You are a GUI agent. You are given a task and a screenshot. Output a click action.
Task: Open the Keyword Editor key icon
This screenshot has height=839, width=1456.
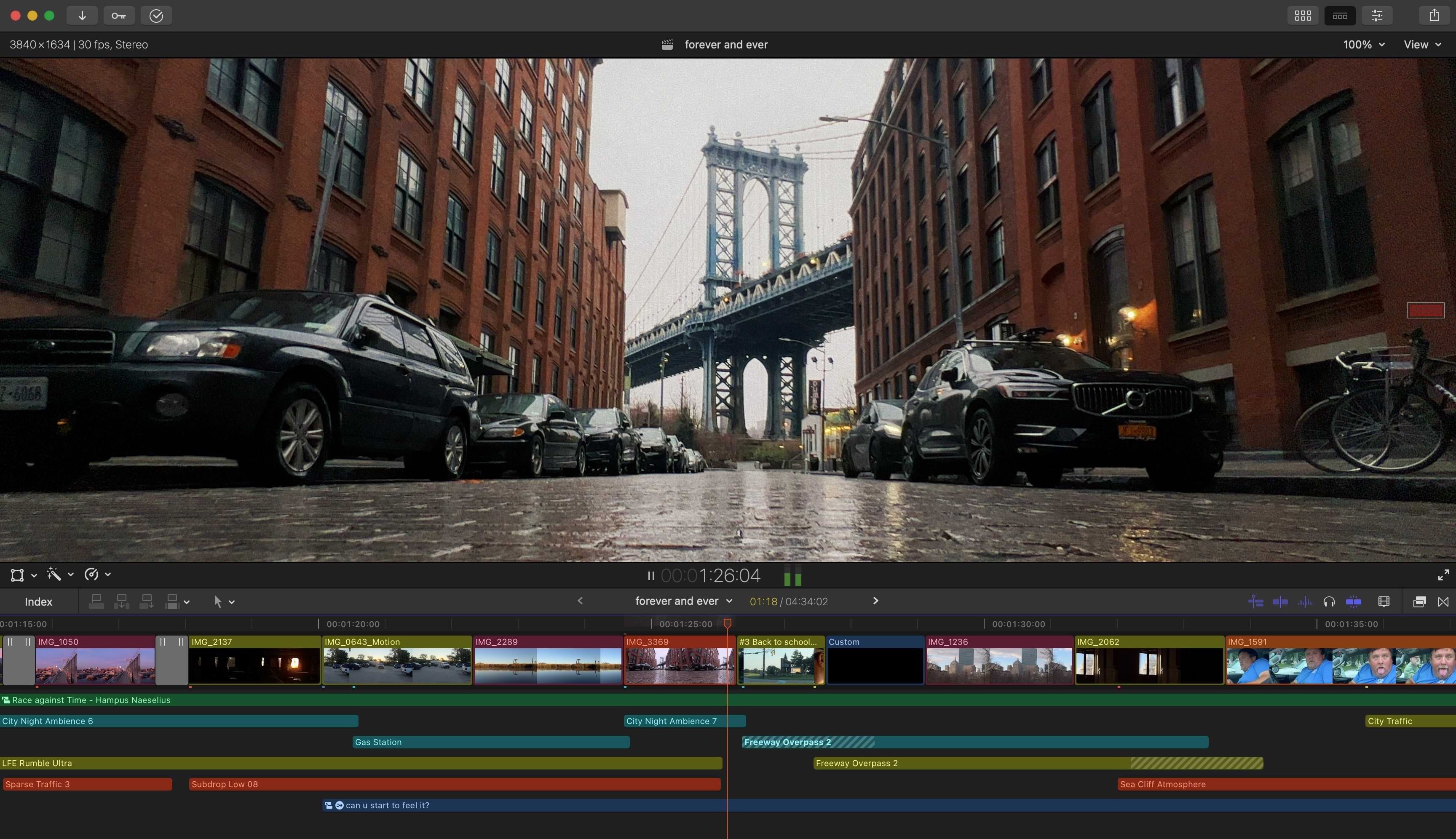click(119, 16)
